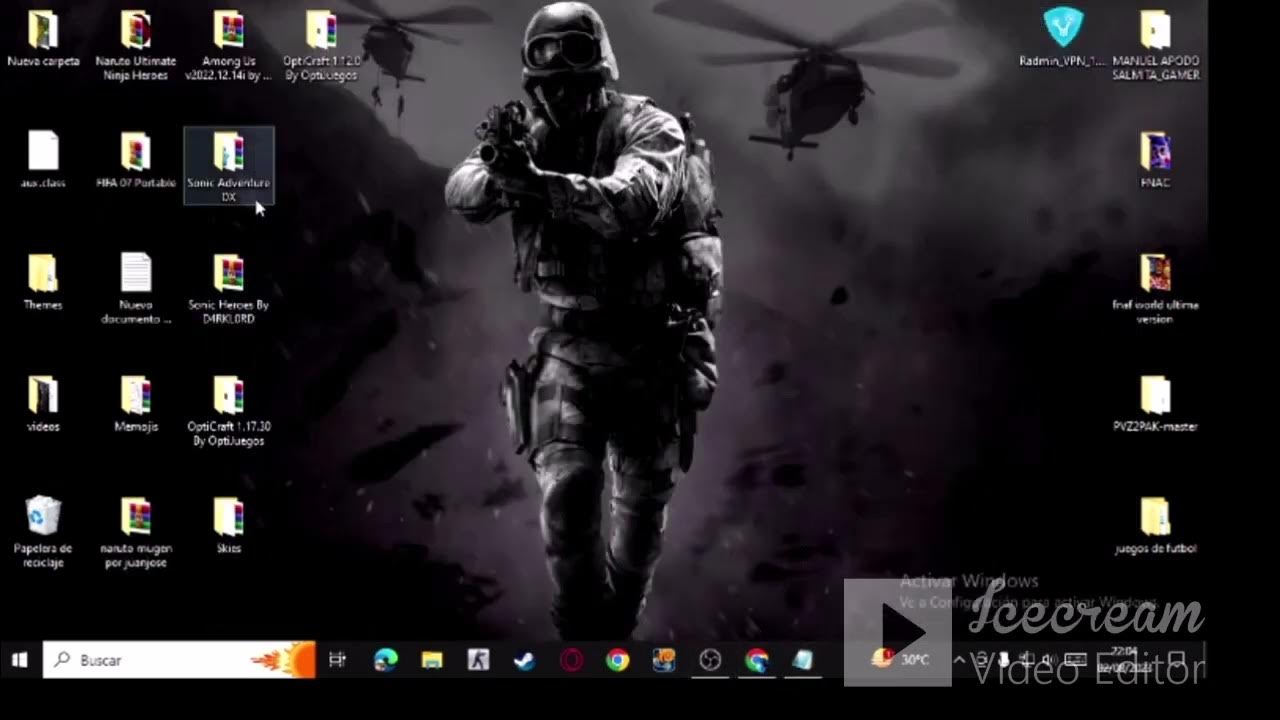Select the FNAC archive icon
The height and width of the screenshot is (720, 1280).
pyautogui.click(x=1155, y=160)
